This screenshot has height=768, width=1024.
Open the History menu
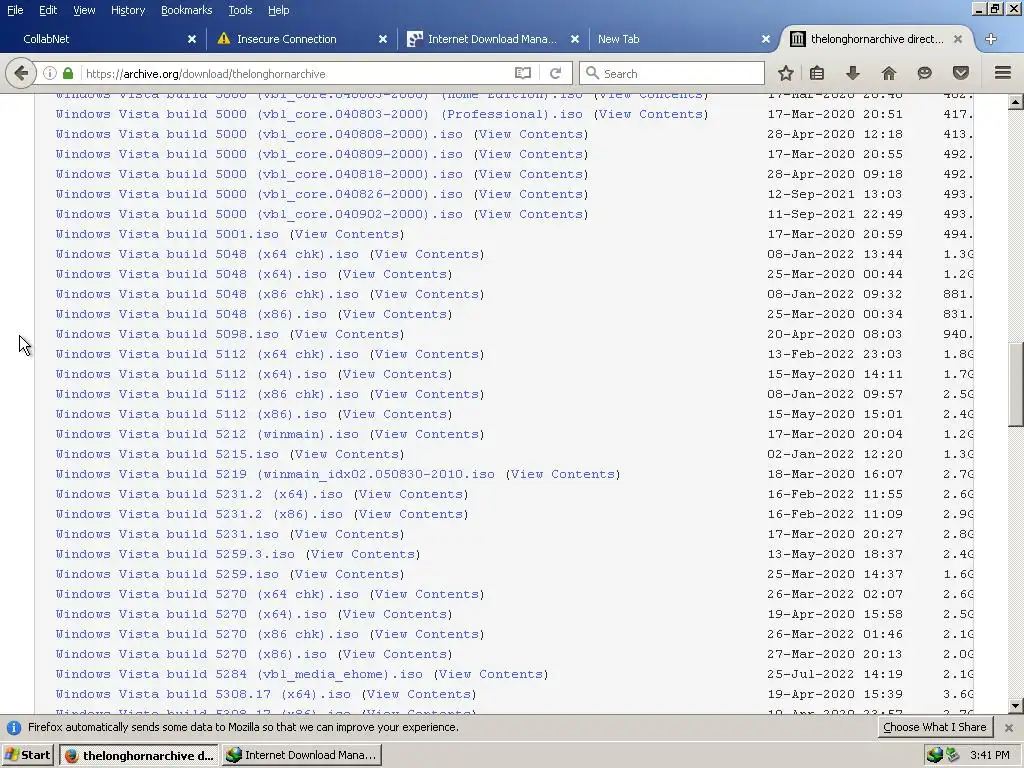click(x=128, y=10)
